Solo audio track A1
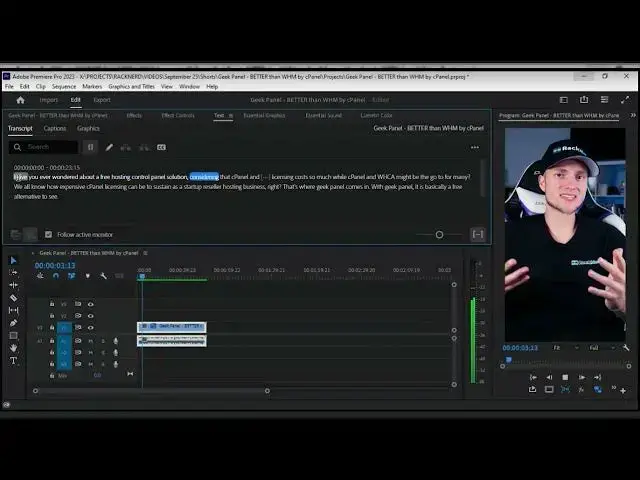The width and height of the screenshot is (640, 480). pos(103,341)
